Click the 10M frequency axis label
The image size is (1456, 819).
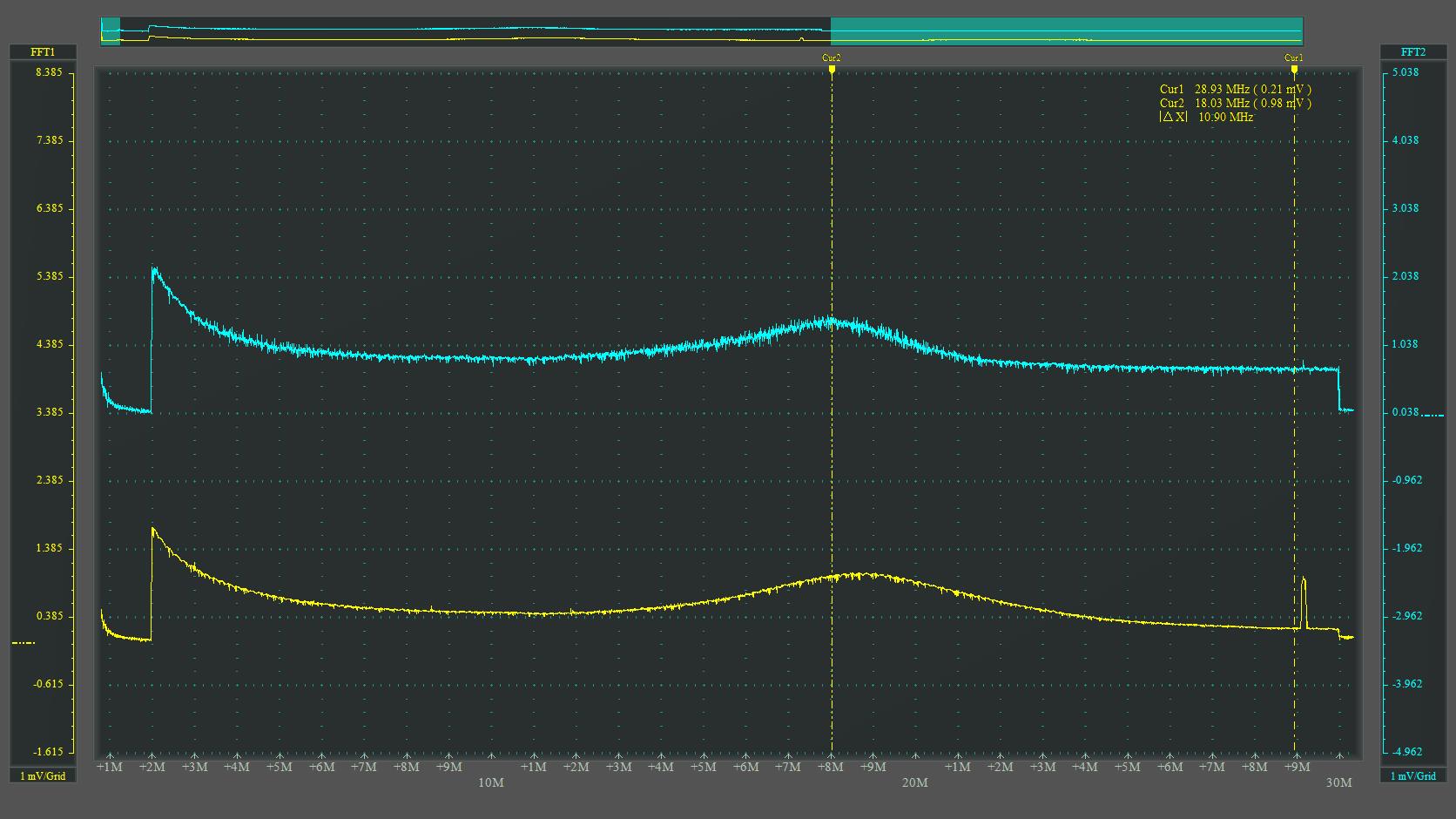[x=491, y=782]
